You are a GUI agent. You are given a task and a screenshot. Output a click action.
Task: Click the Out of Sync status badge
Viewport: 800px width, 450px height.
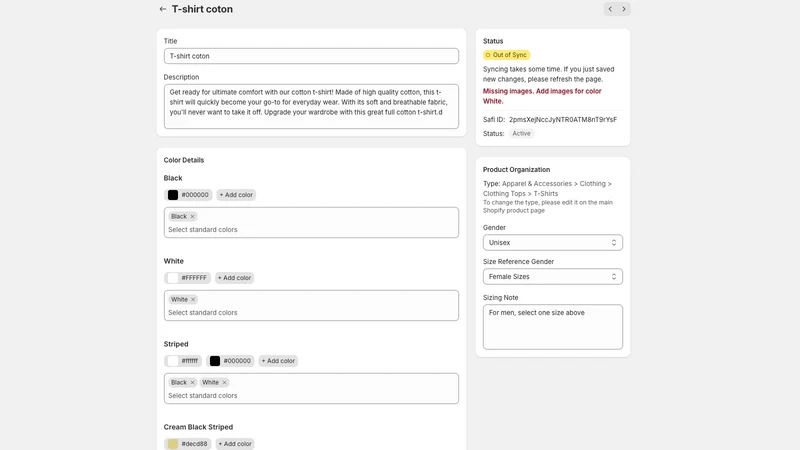click(x=506, y=55)
